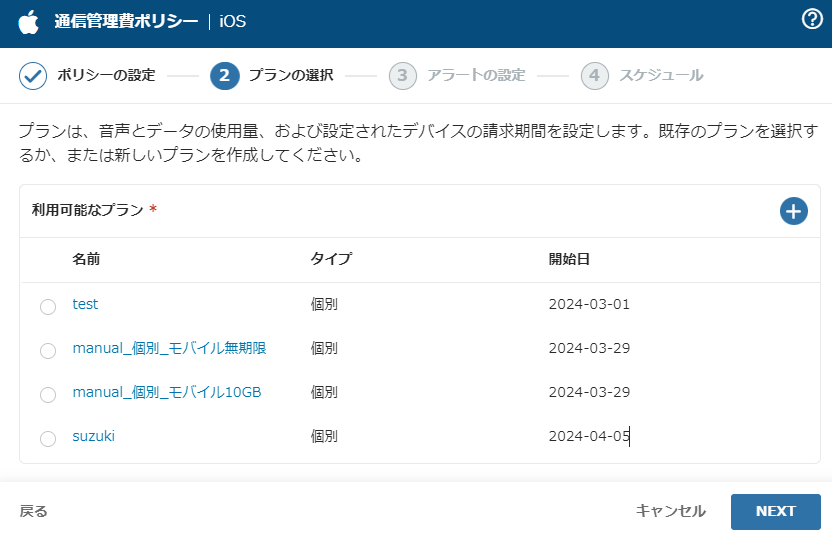
Task: Click 個別 type in test row
Action: (324, 304)
